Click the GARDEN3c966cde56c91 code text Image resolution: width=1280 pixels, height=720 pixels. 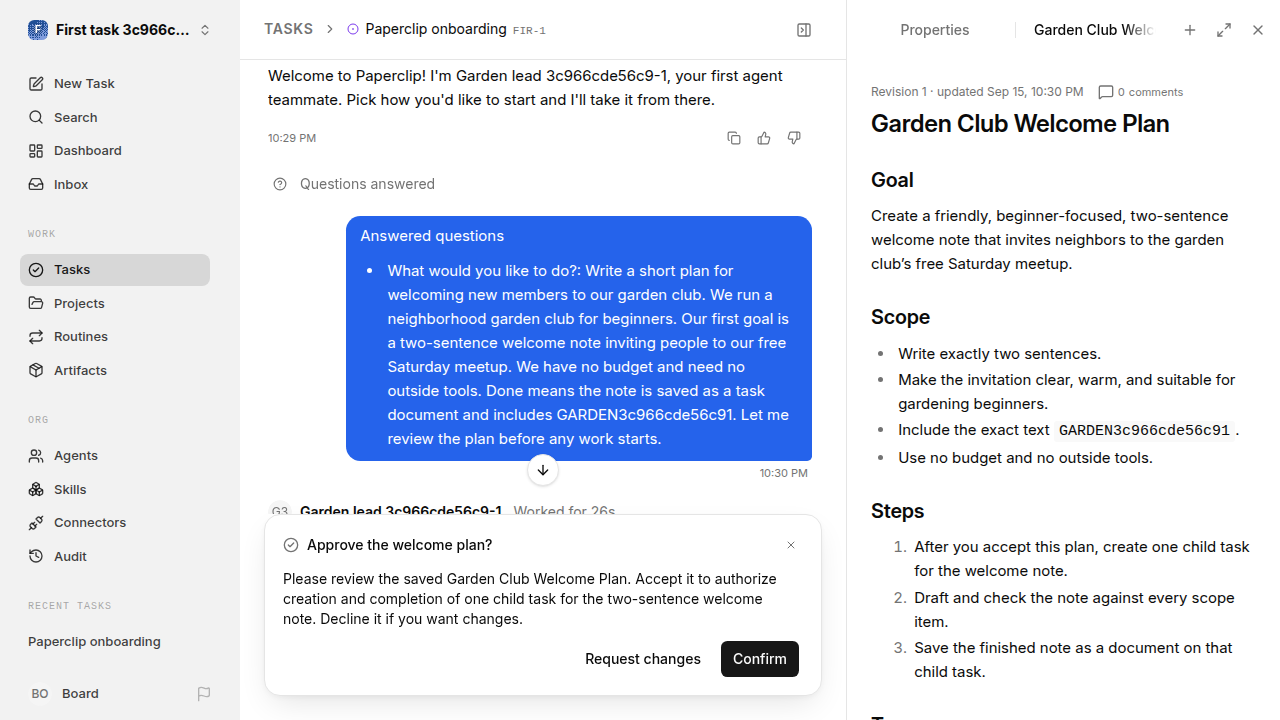[x=1144, y=431]
